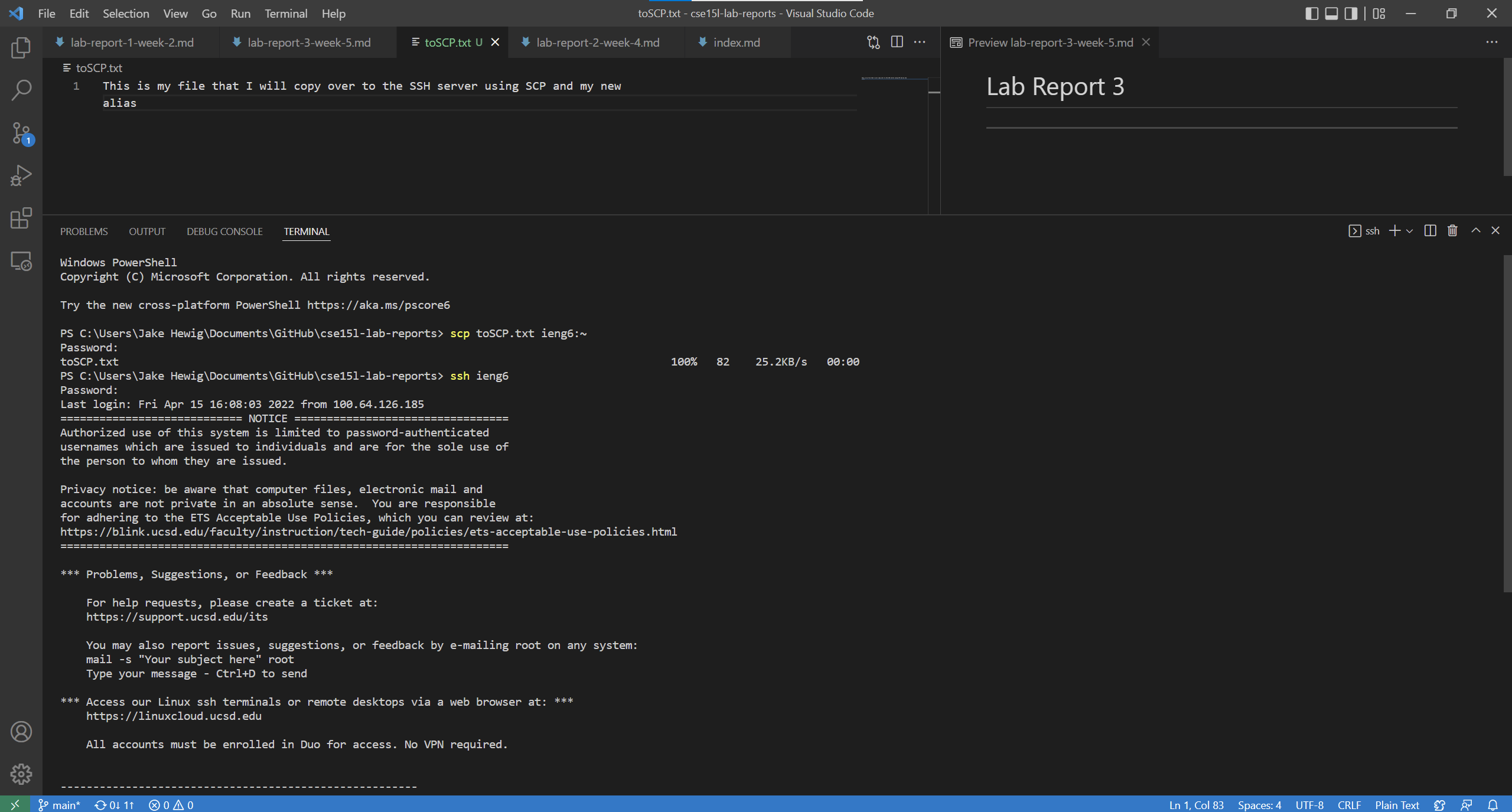Click the CRLF end-of-line status item
The image size is (1512, 812).
coord(1349,805)
